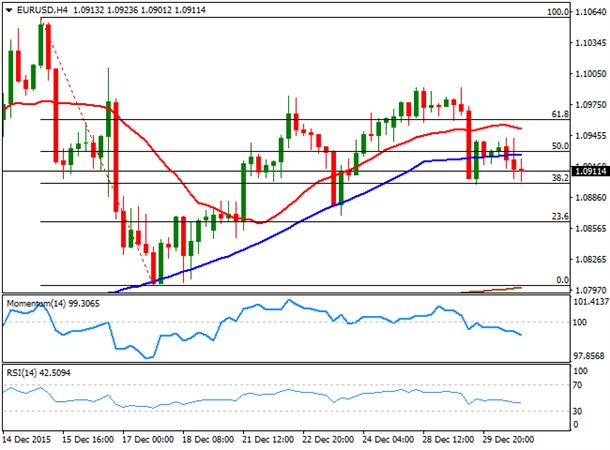Select the current price tag 1.09114
The height and width of the screenshot is (450, 610).
pos(591,171)
